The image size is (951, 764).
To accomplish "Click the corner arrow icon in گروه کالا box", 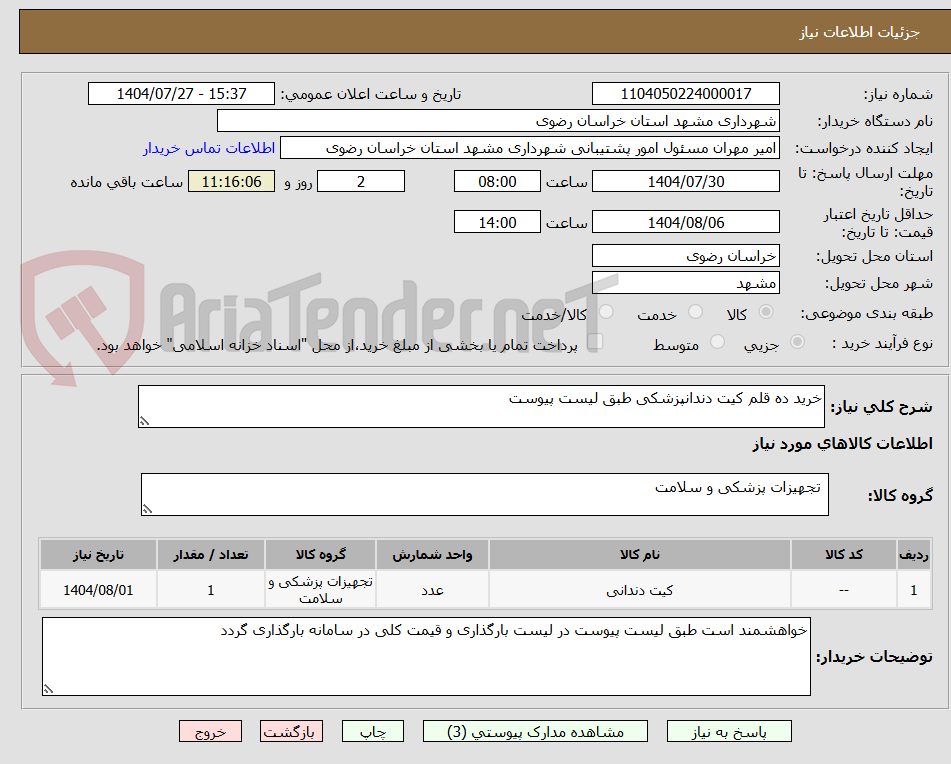I will [146, 510].
